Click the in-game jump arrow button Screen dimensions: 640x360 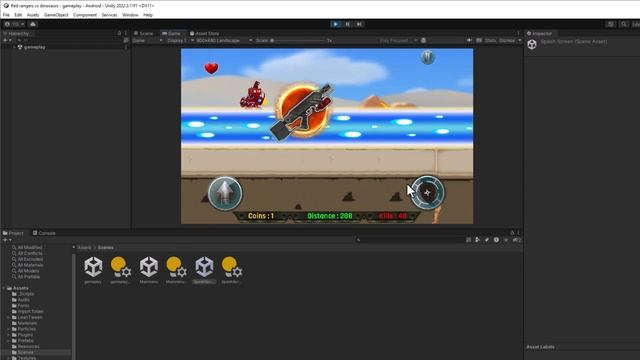click(x=225, y=193)
